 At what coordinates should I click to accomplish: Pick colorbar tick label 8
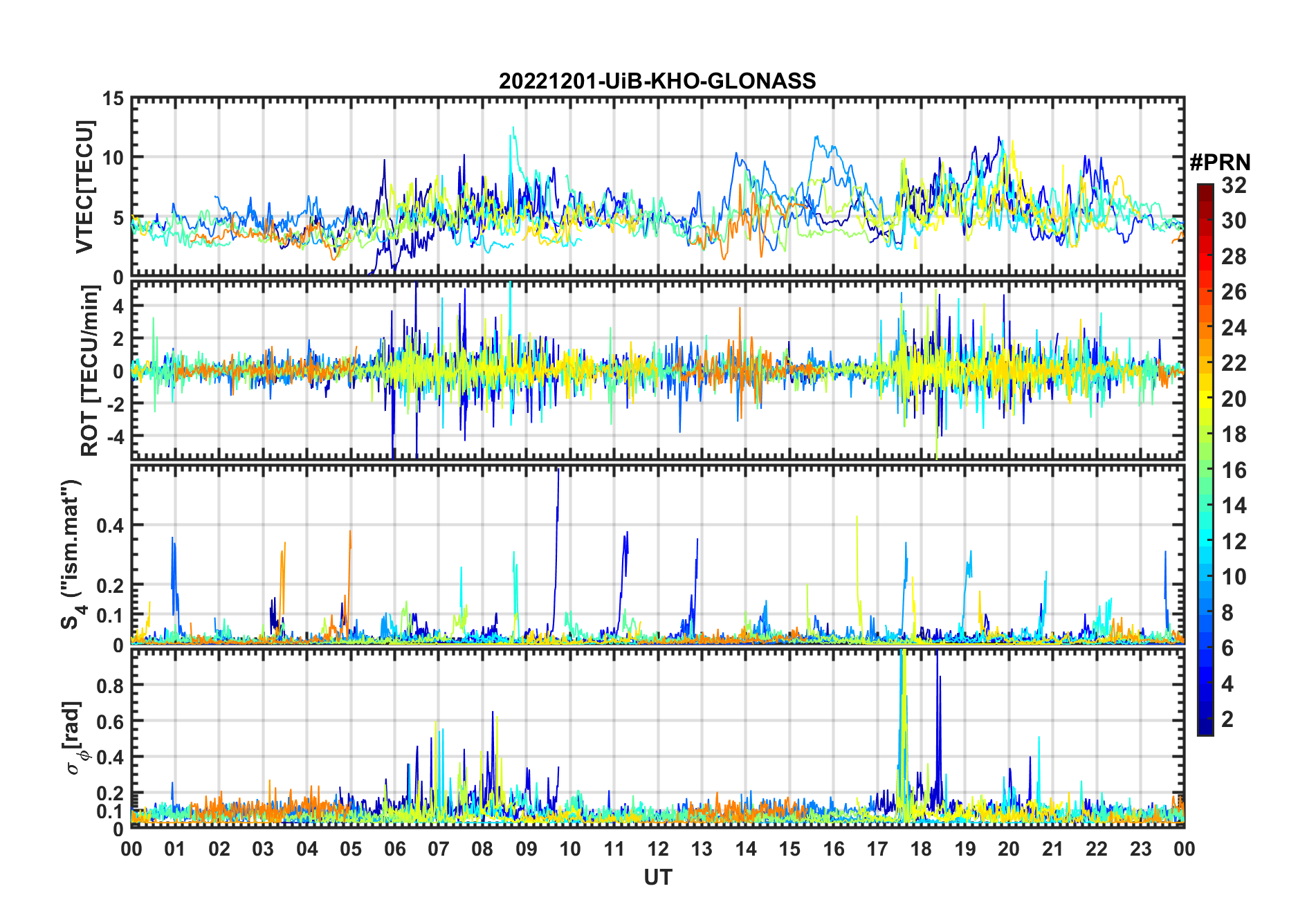(1227, 613)
